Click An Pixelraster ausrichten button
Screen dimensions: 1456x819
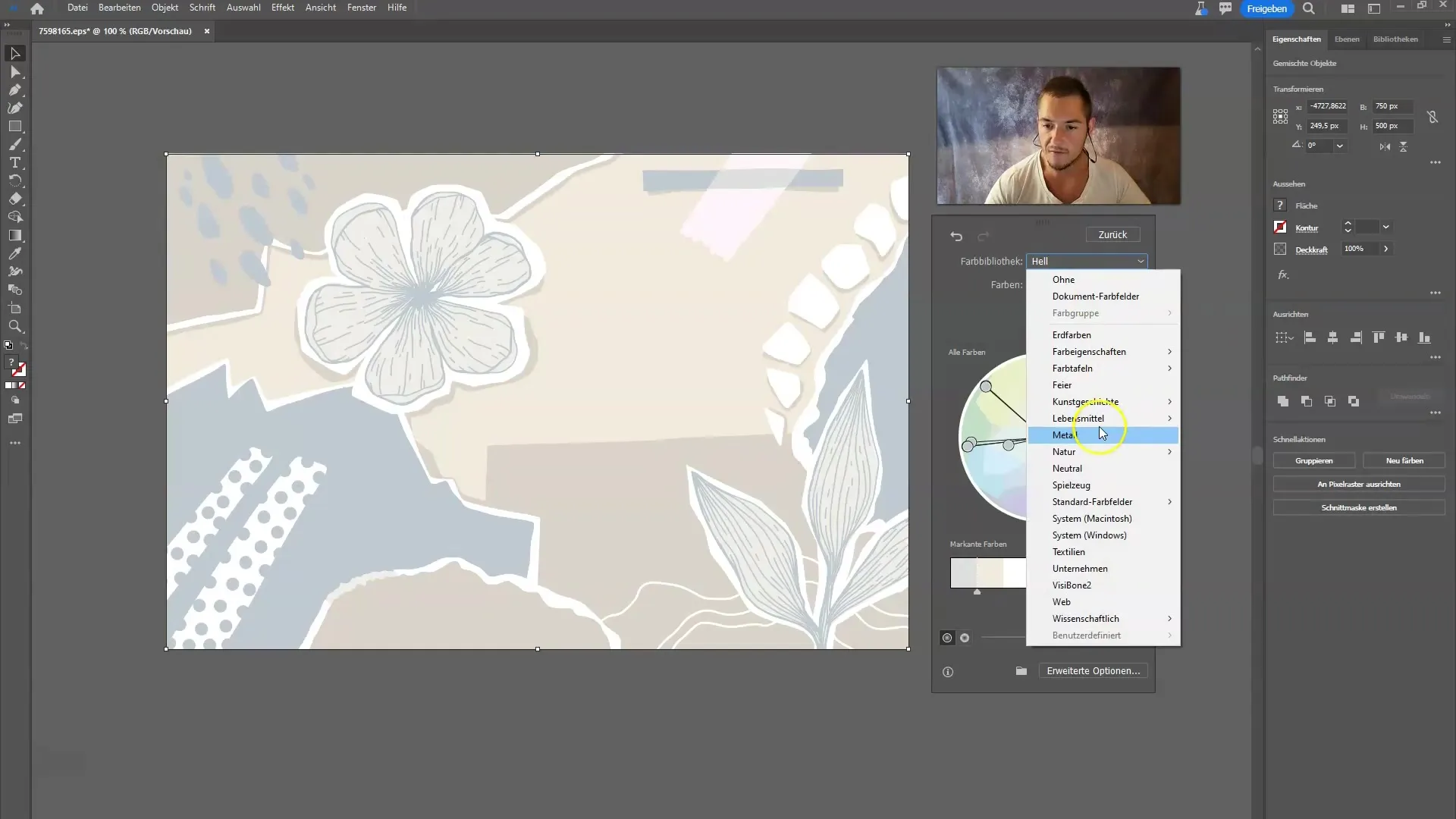[x=1358, y=485]
